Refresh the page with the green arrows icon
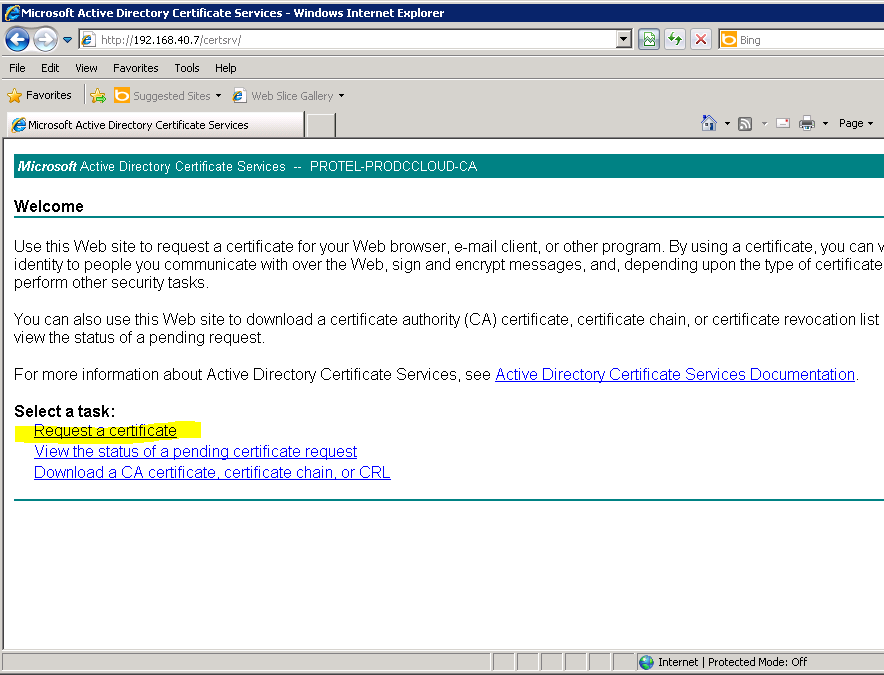 point(675,40)
